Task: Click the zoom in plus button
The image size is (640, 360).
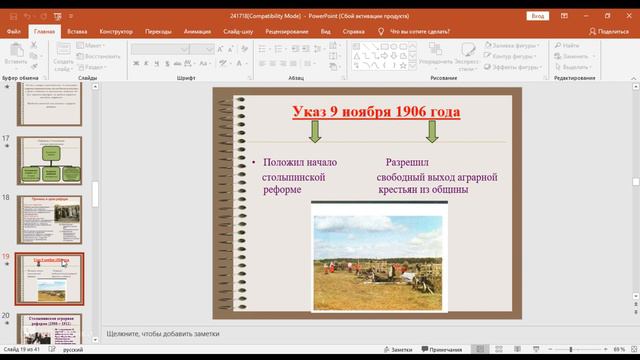Action: pos(605,349)
